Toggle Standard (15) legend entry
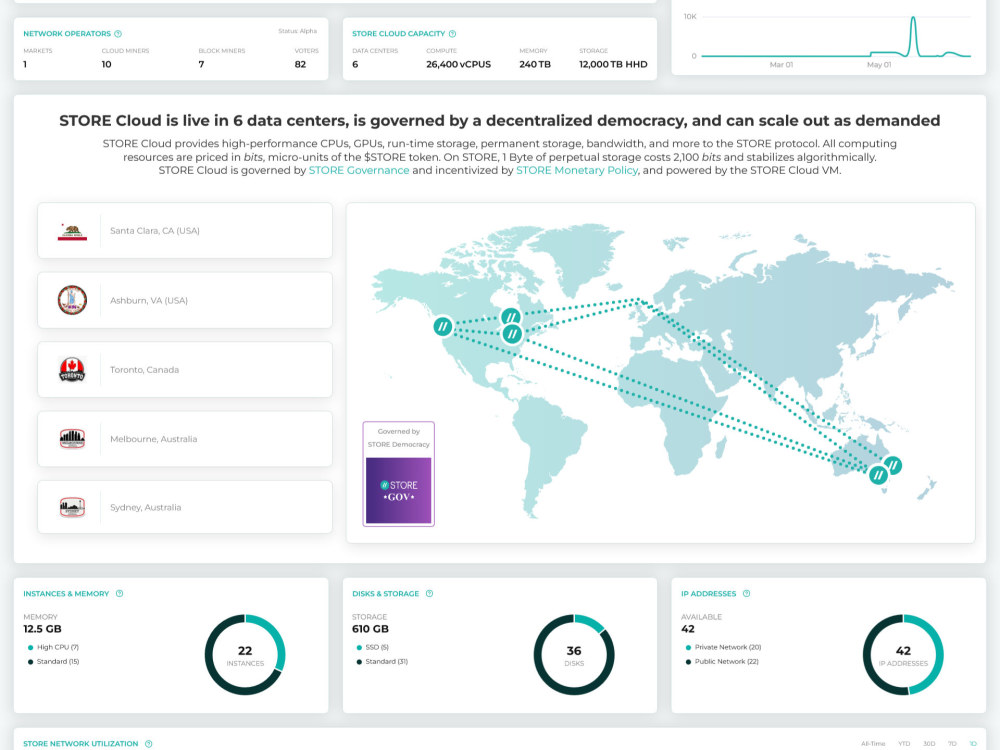The image size is (1000, 750). coord(54,662)
